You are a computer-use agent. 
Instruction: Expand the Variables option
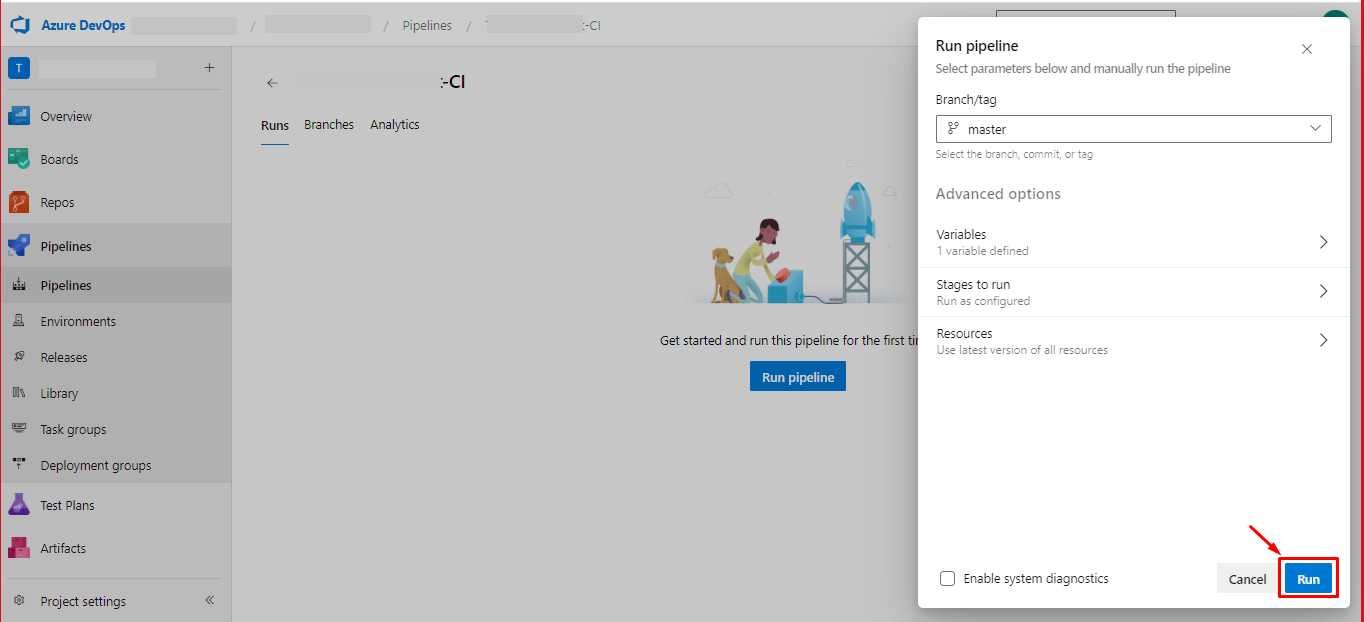tap(1134, 242)
